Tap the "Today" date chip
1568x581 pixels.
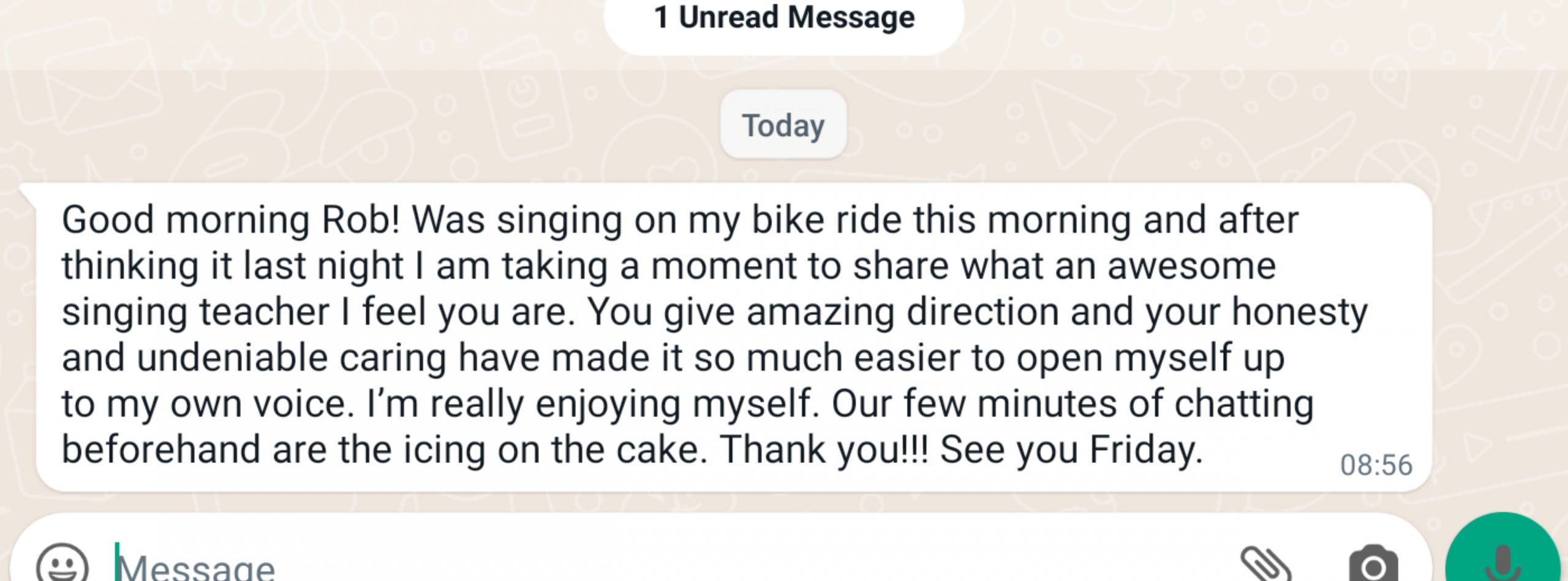pyautogui.click(x=783, y=125)
